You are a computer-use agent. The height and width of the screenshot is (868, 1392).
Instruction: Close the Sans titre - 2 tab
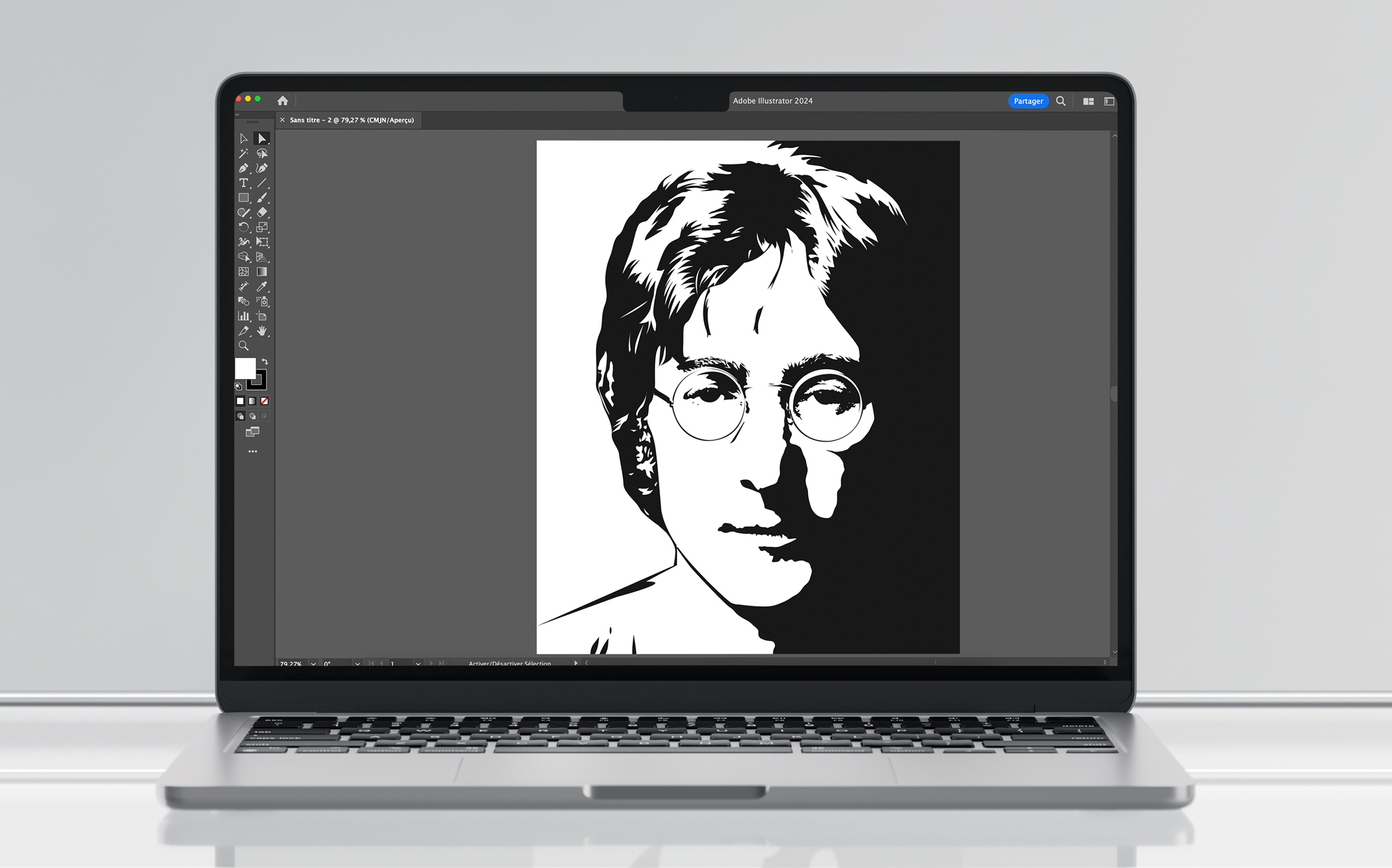pos(282,120)
